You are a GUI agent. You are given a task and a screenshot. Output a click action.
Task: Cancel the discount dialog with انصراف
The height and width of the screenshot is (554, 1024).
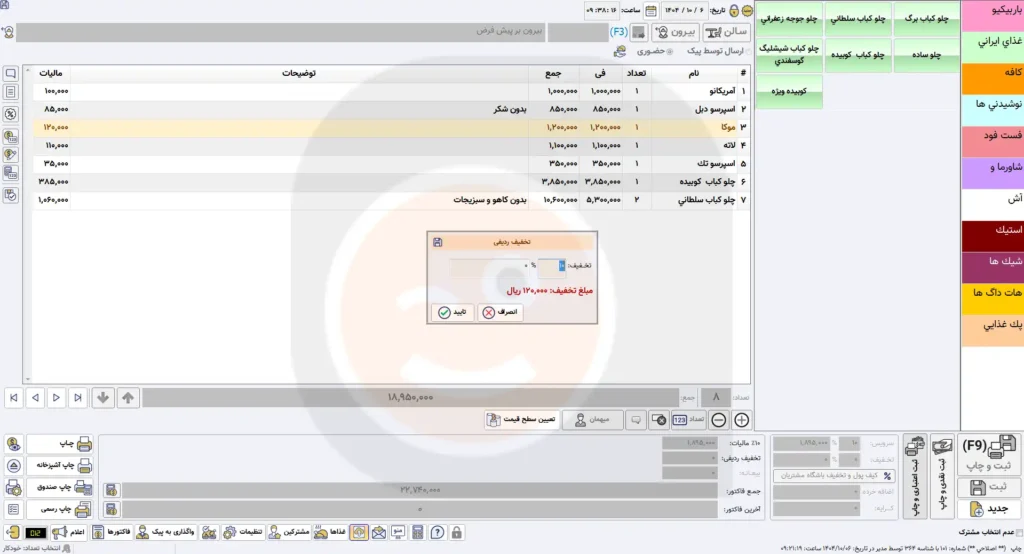click(501, 312)
